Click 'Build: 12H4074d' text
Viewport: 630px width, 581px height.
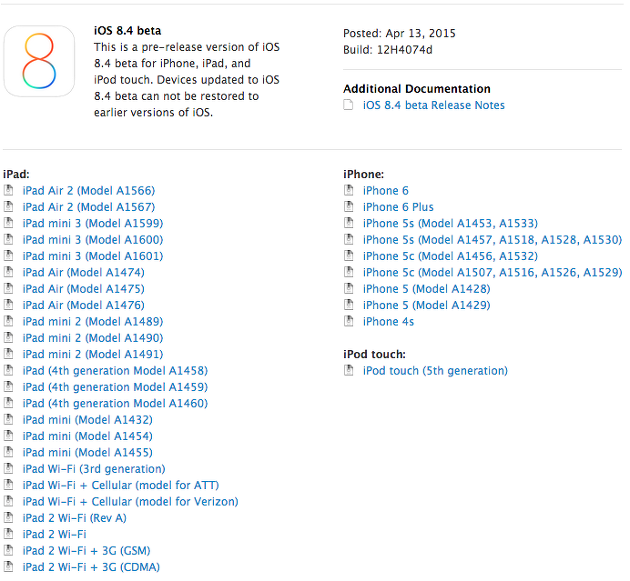[388, 50]
